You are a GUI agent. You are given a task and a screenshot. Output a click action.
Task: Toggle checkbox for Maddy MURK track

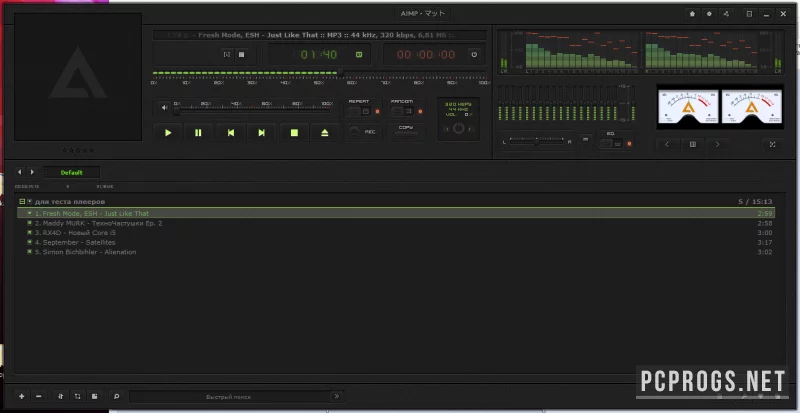point(30,223)
